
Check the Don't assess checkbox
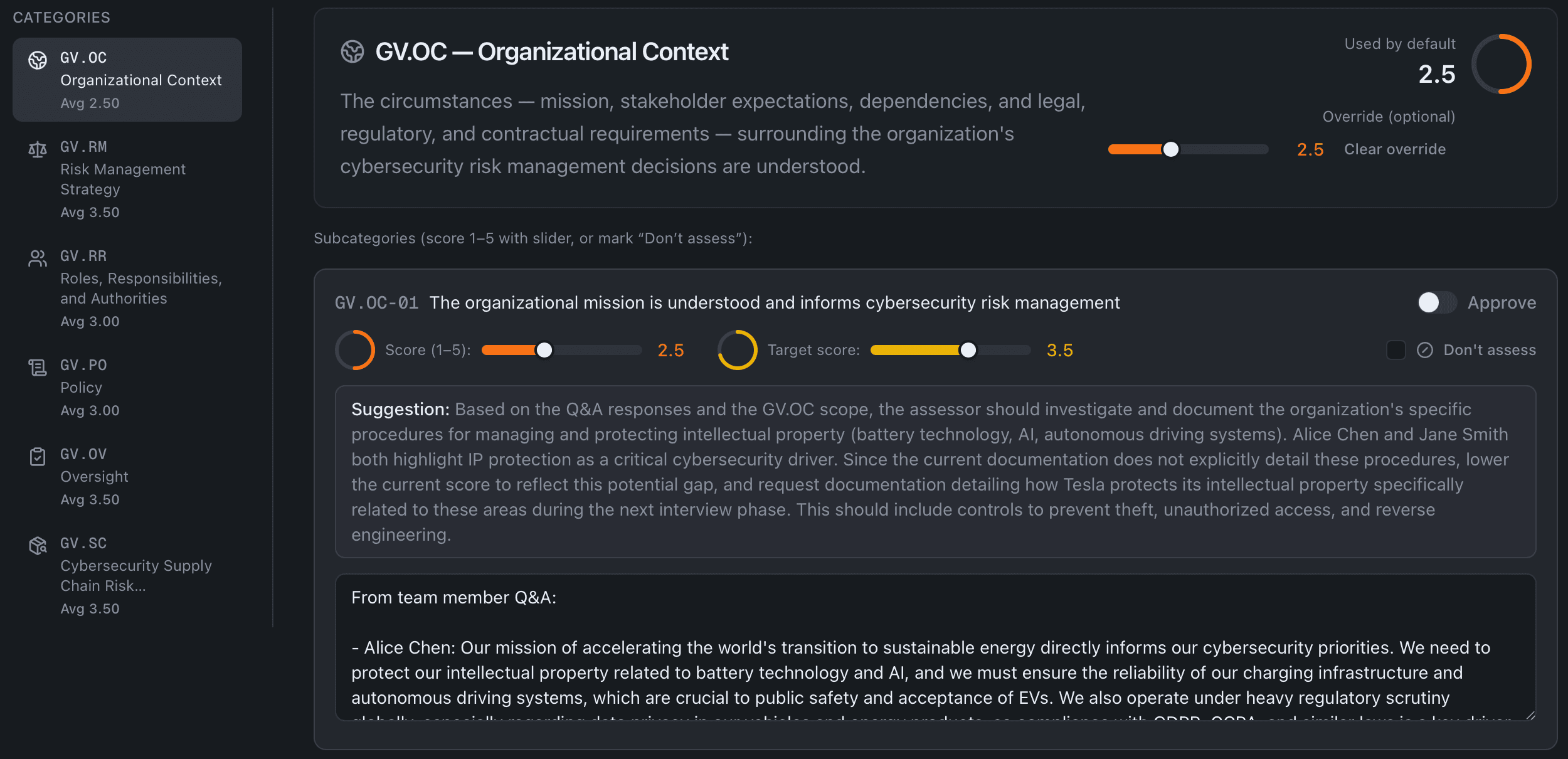[1396, 350]
